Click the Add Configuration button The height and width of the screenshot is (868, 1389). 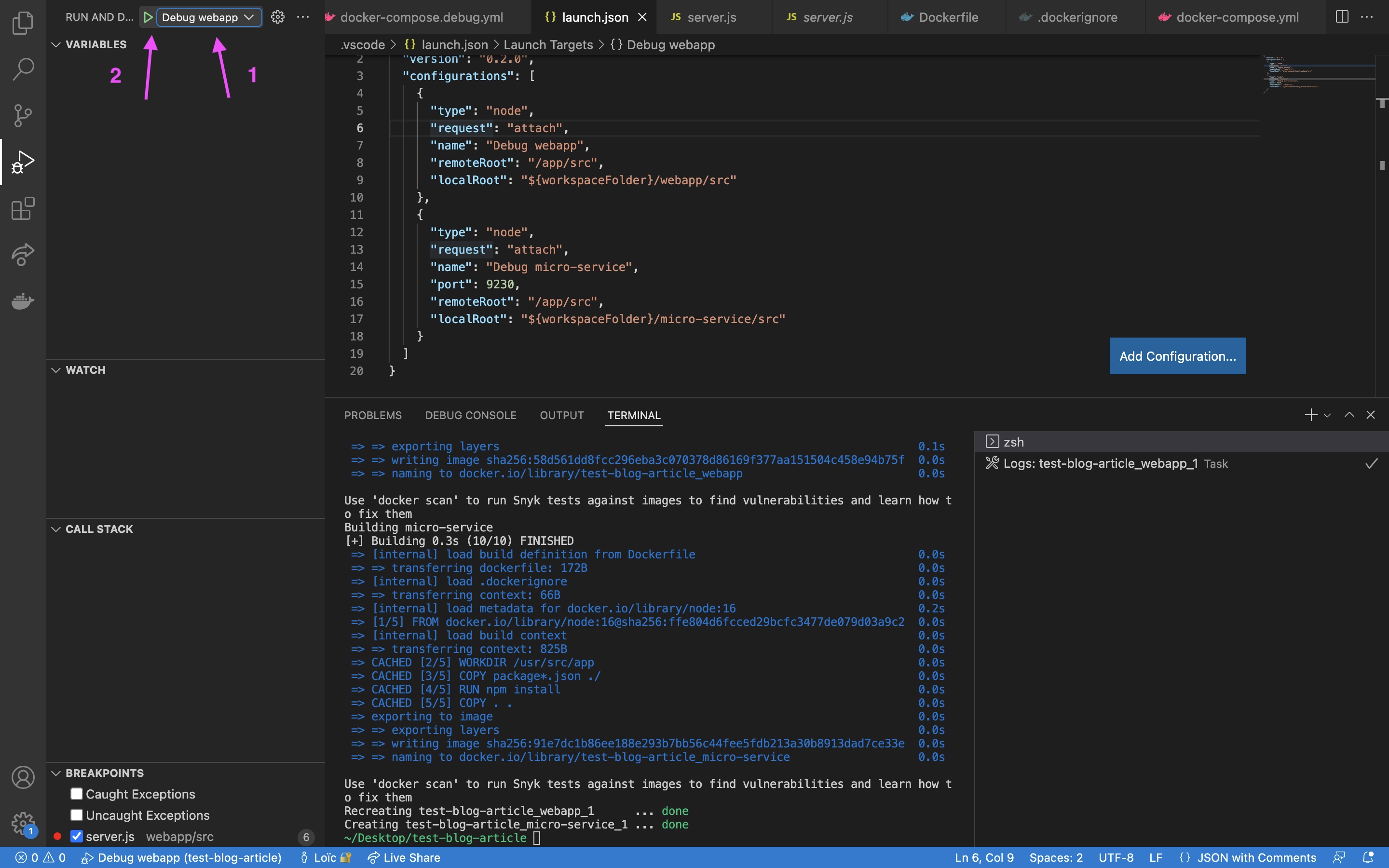1177,356
